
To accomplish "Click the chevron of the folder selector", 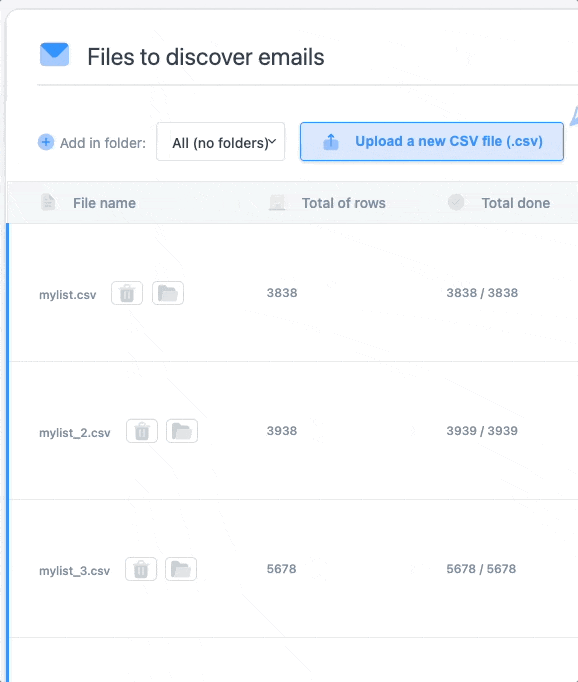I will [x=273, y=141].
